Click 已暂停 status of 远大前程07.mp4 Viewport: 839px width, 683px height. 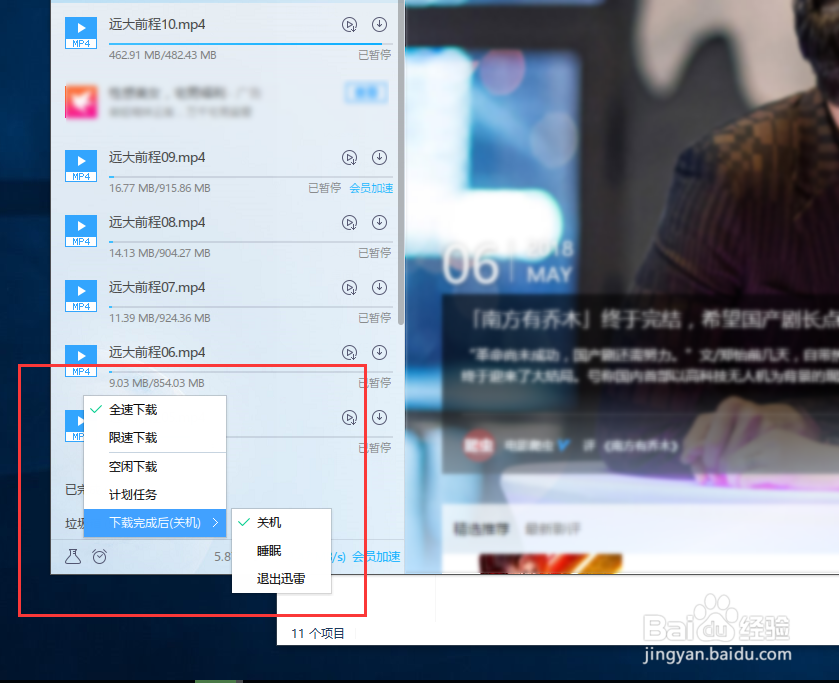(375, 318)
